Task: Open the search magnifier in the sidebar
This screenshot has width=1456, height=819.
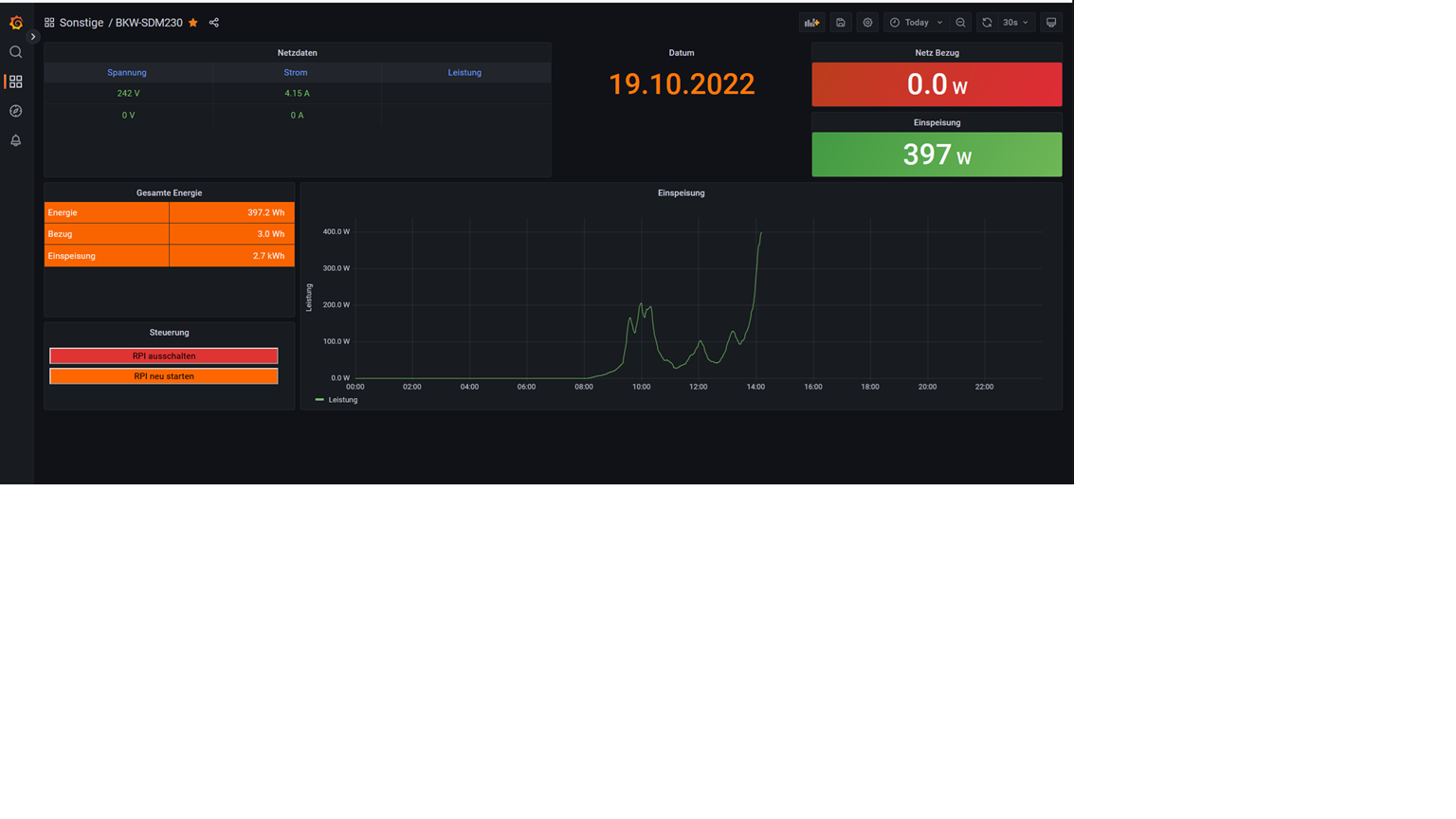Action: pyautogui.click(x=16, y=52)
